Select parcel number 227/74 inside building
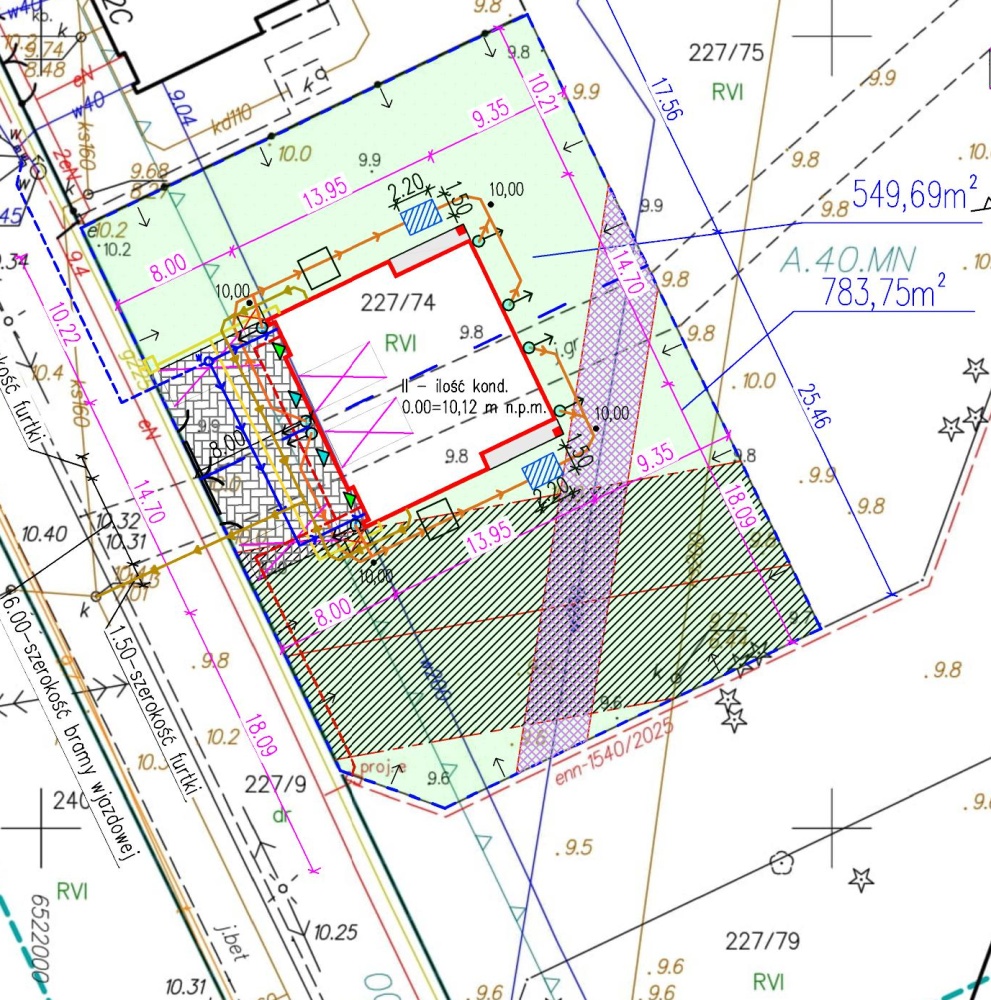 389,300
